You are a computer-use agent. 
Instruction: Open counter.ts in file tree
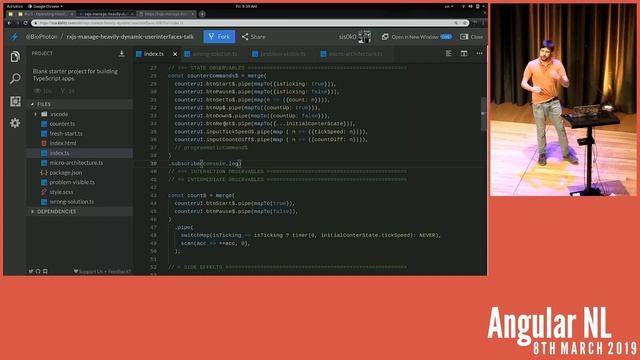click(x=62, y=124)
